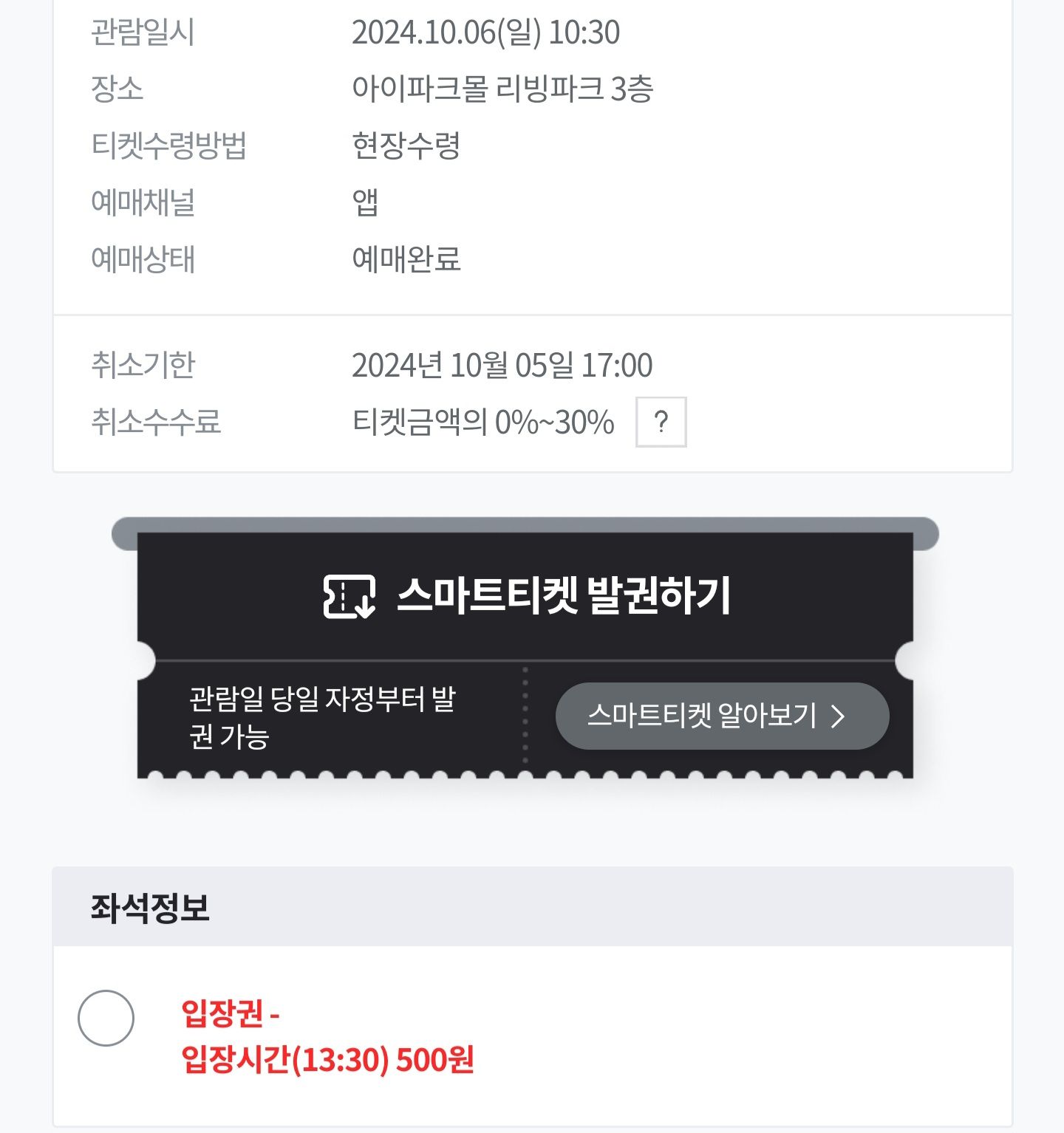This screenshot has height=1133, width=1064.
Task: Click the 예매완료 booking status text
Action: tap(406, 259)
